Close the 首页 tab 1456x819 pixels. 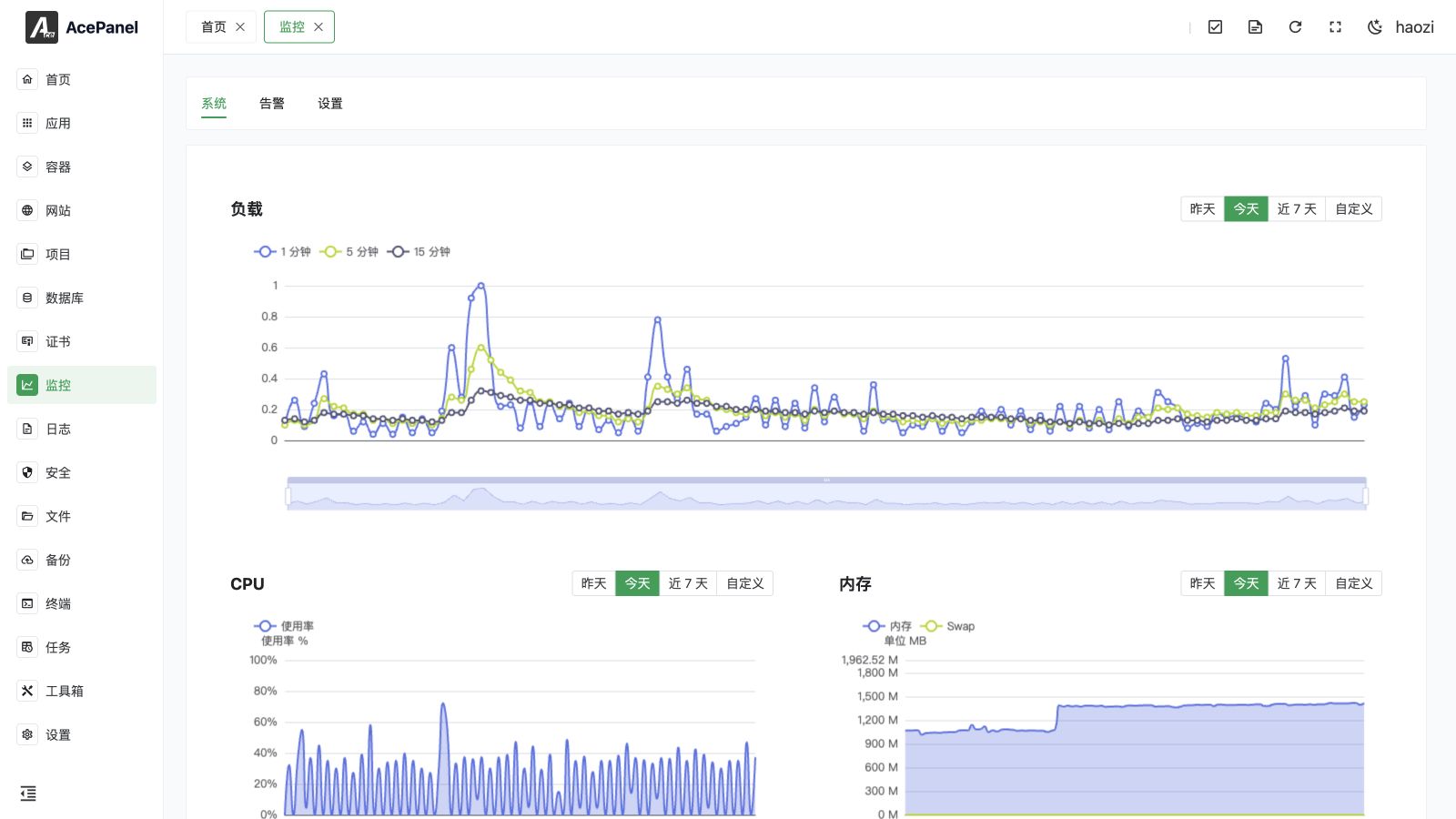coord(240,27)
